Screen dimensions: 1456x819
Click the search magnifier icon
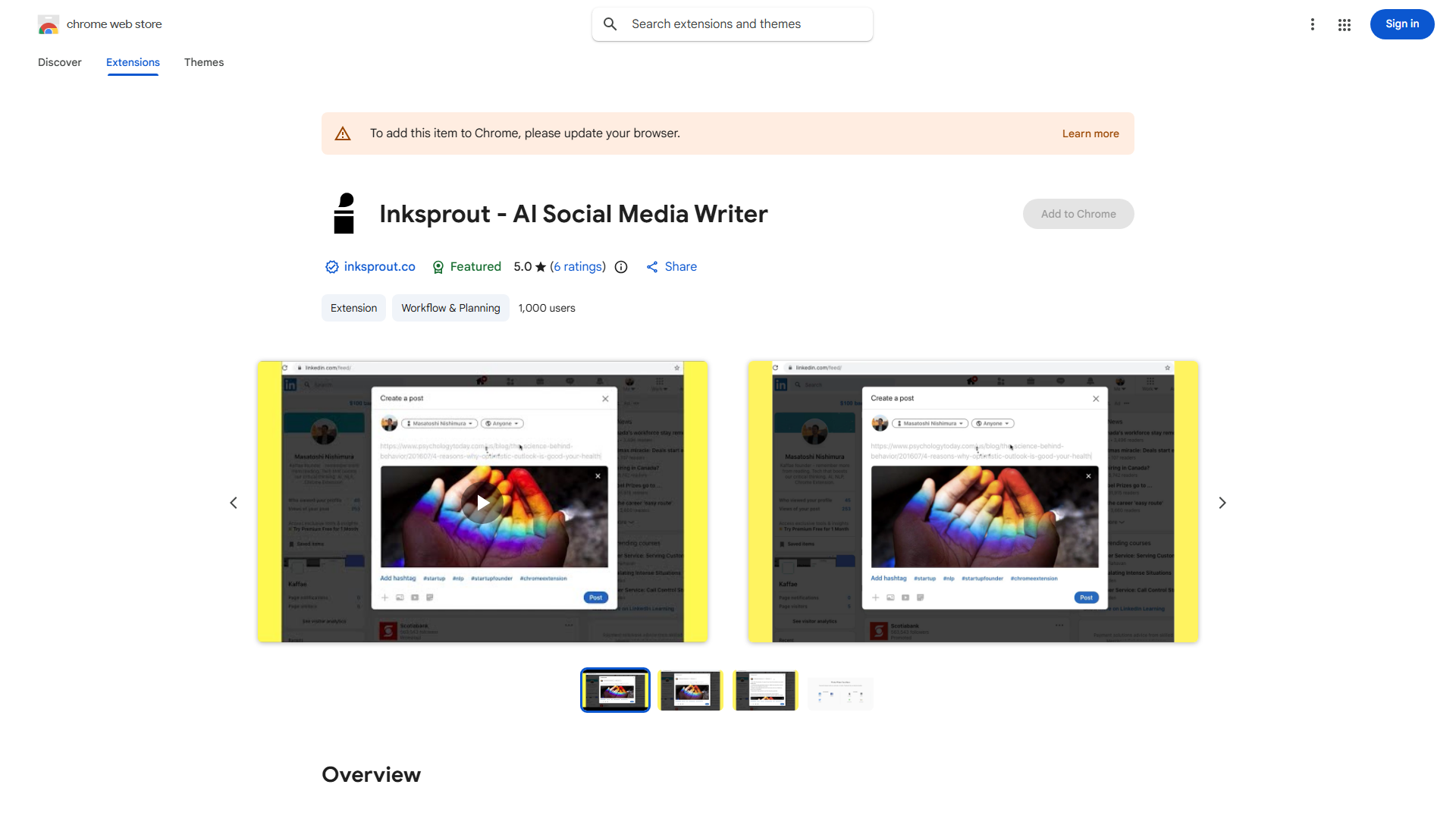coord(610,24)
